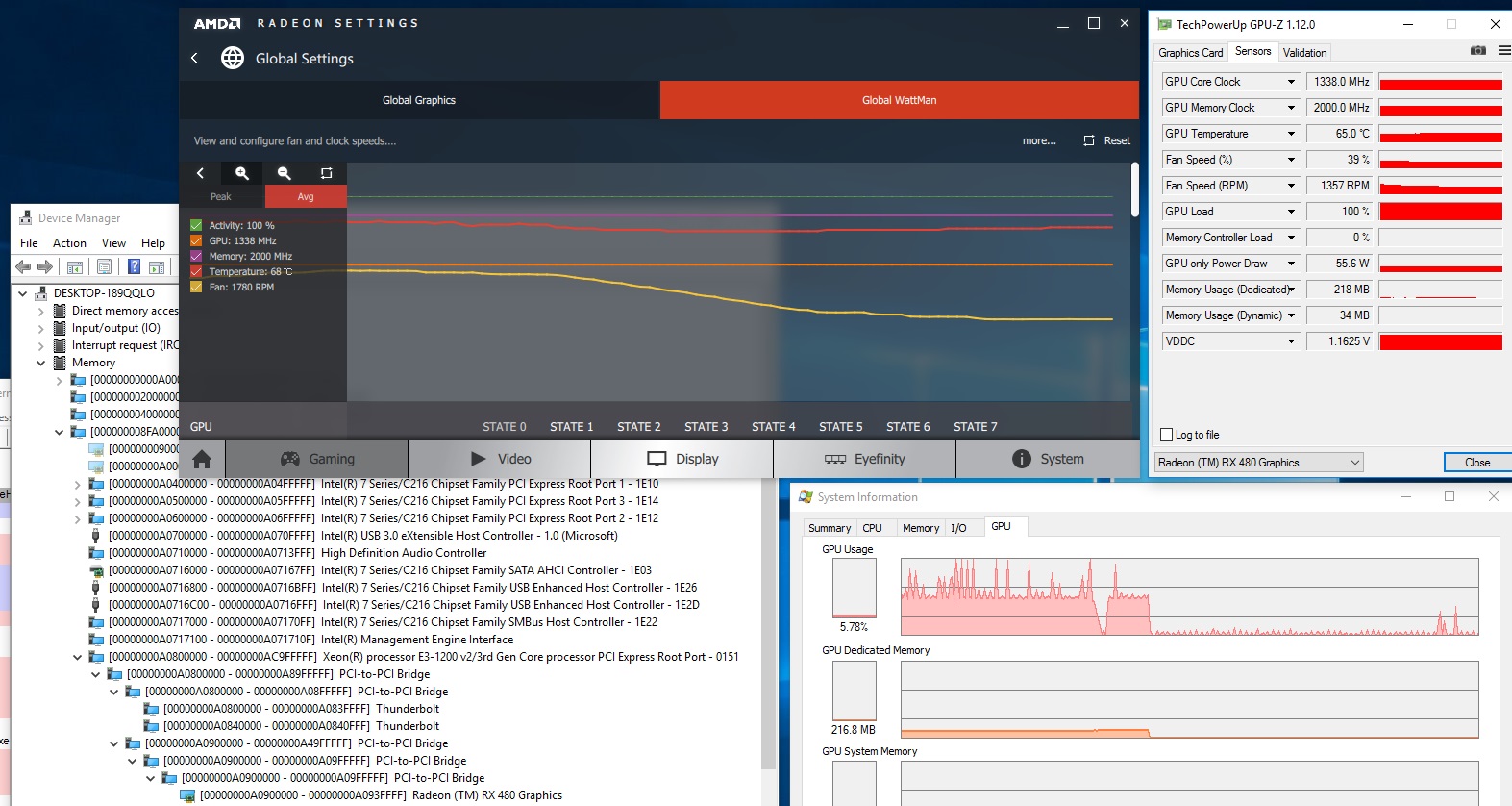The width and height of the screenshot is (1512, 806).
Task: Click the Radeon Settings vertical scrollbar thumb
Action: point(1135,189)
